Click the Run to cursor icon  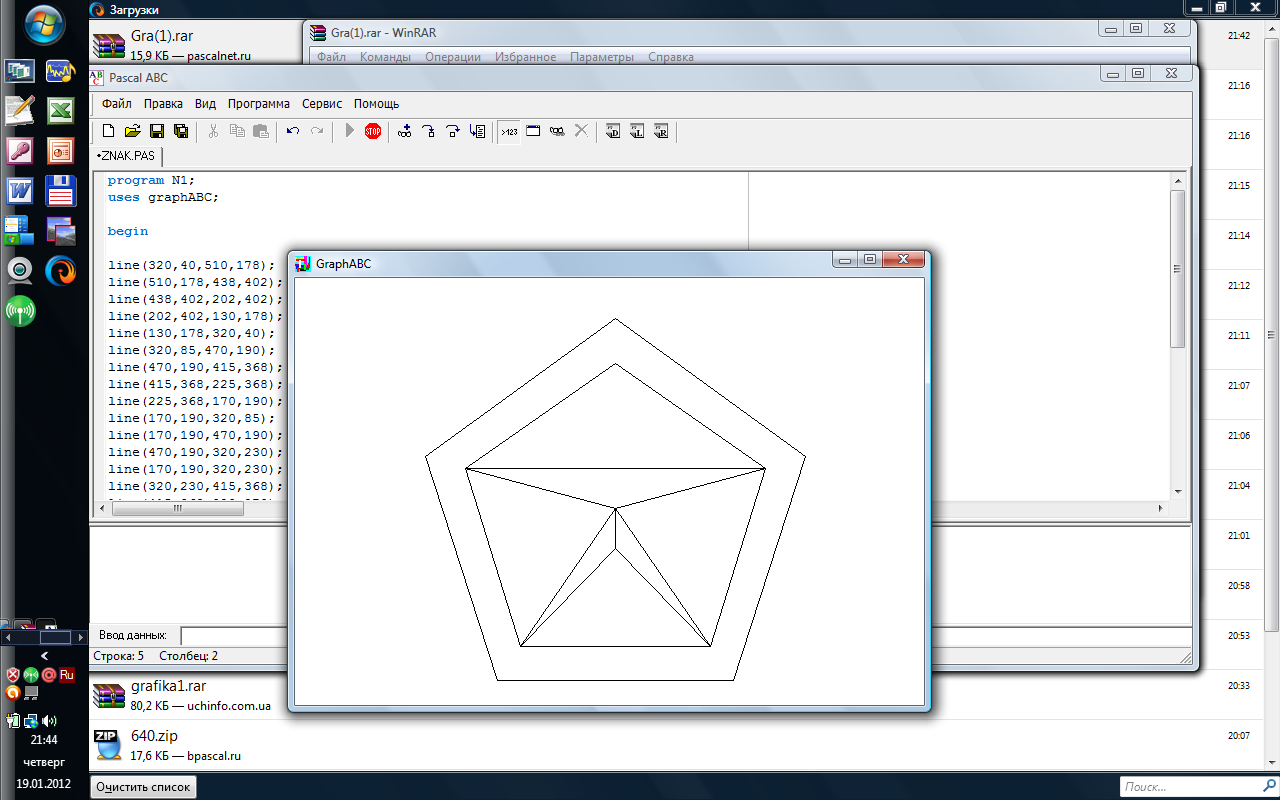coord(478,131)
